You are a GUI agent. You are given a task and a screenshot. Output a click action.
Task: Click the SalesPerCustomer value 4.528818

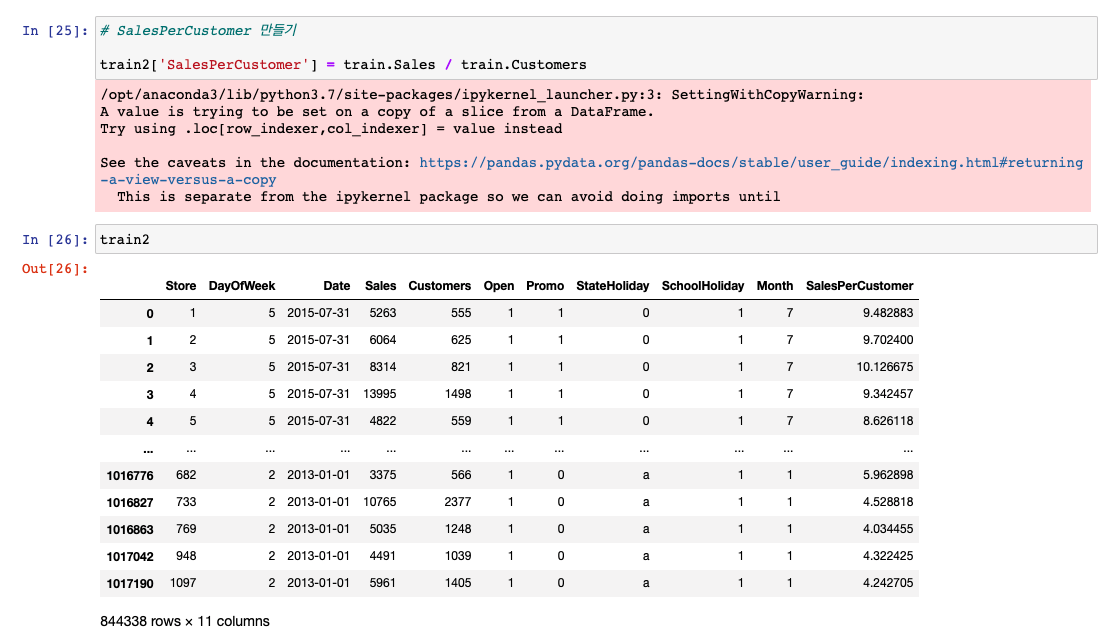pyautogui.click(x=888, y=502)
